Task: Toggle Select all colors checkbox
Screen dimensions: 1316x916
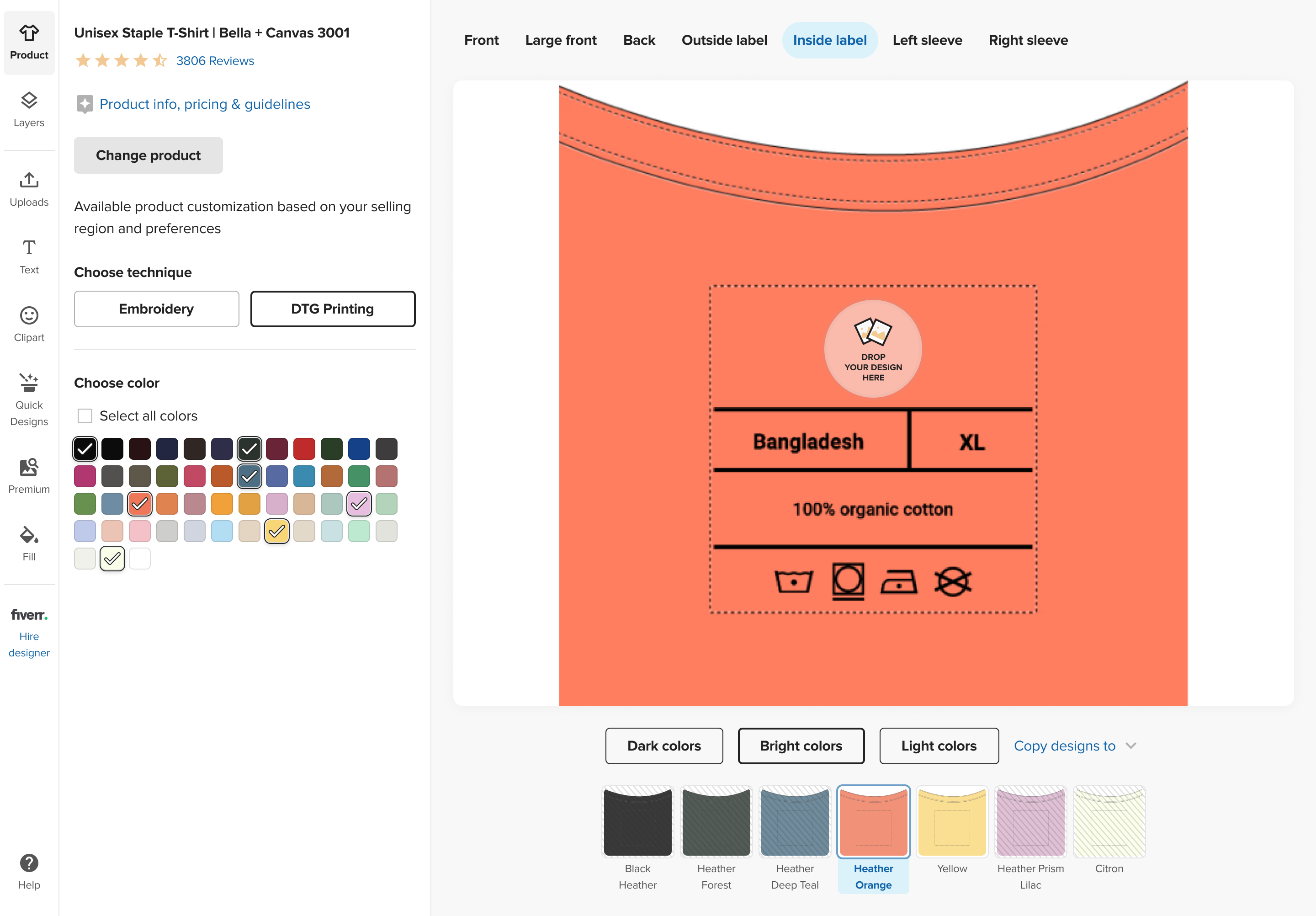Action: click(85, 415)
